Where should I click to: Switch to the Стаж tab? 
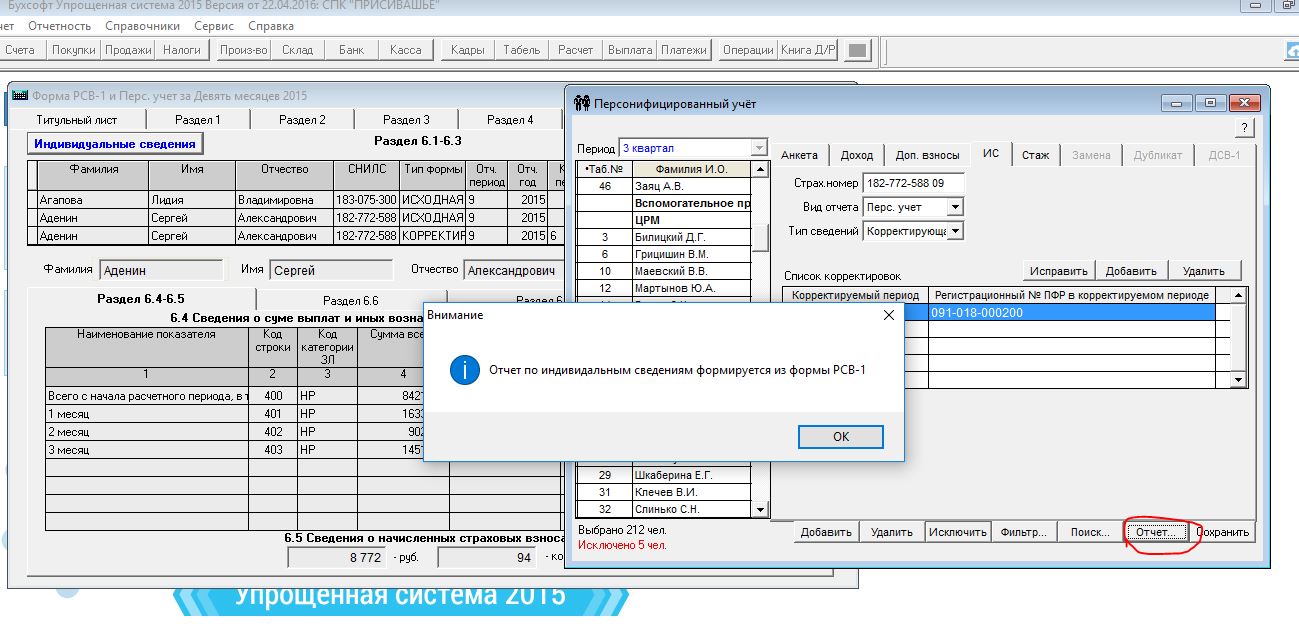(x=1035, y=155)
